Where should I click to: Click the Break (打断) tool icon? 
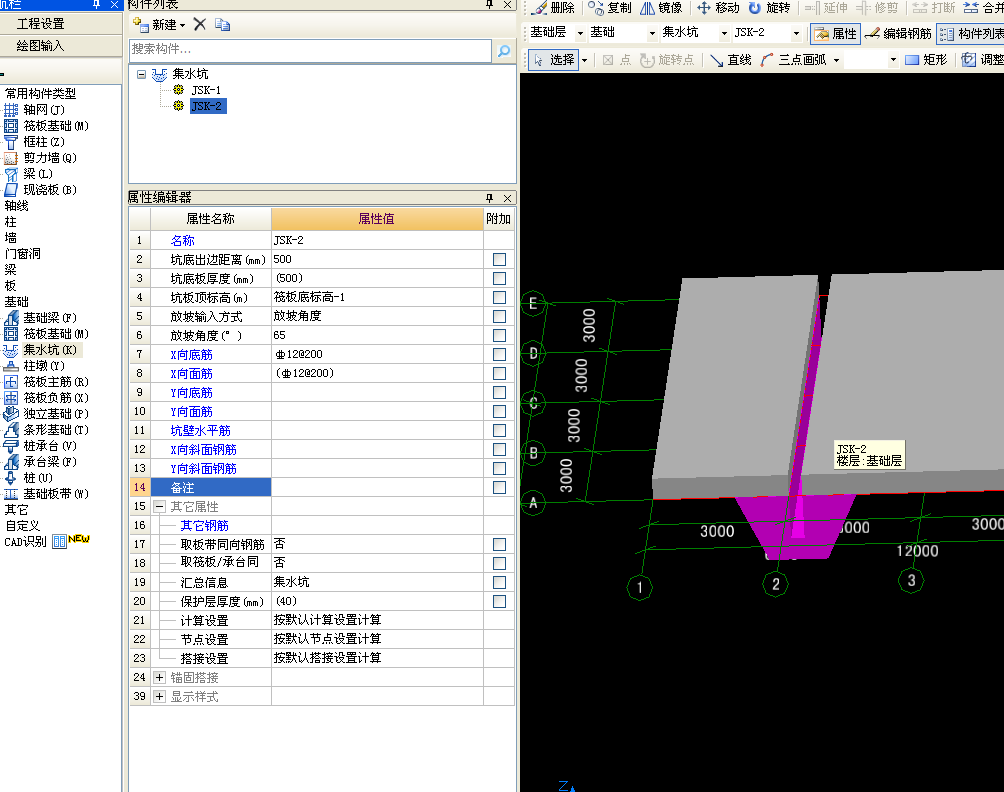[920, 8]
